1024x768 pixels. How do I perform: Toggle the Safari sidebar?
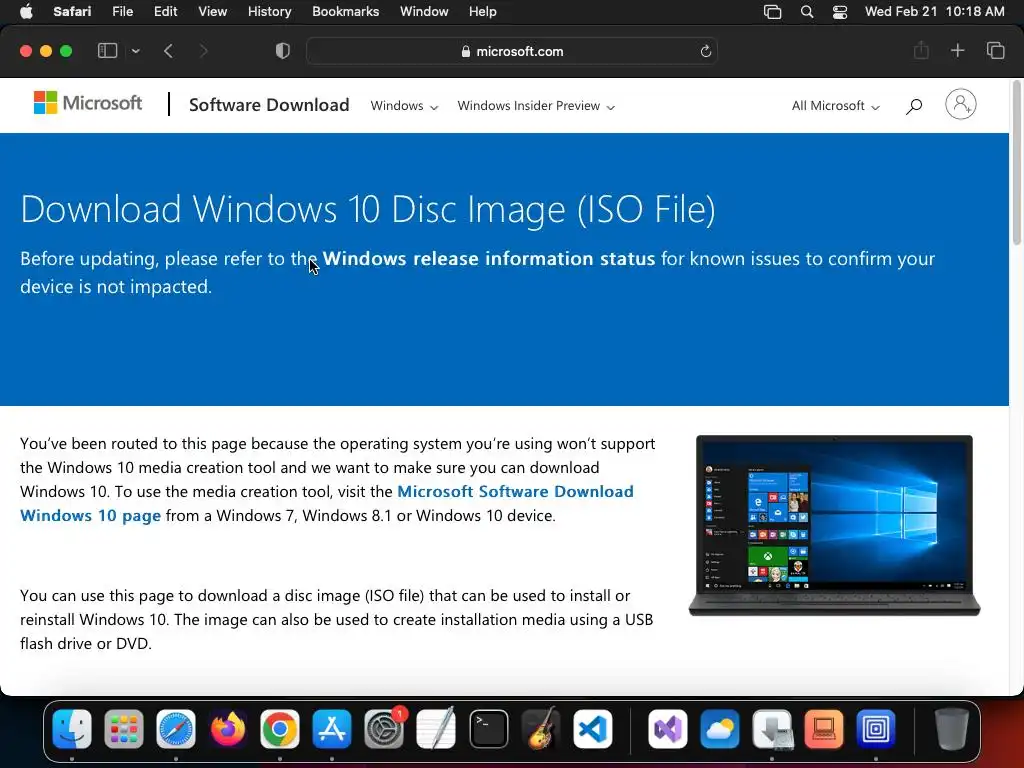coord(107,51)
